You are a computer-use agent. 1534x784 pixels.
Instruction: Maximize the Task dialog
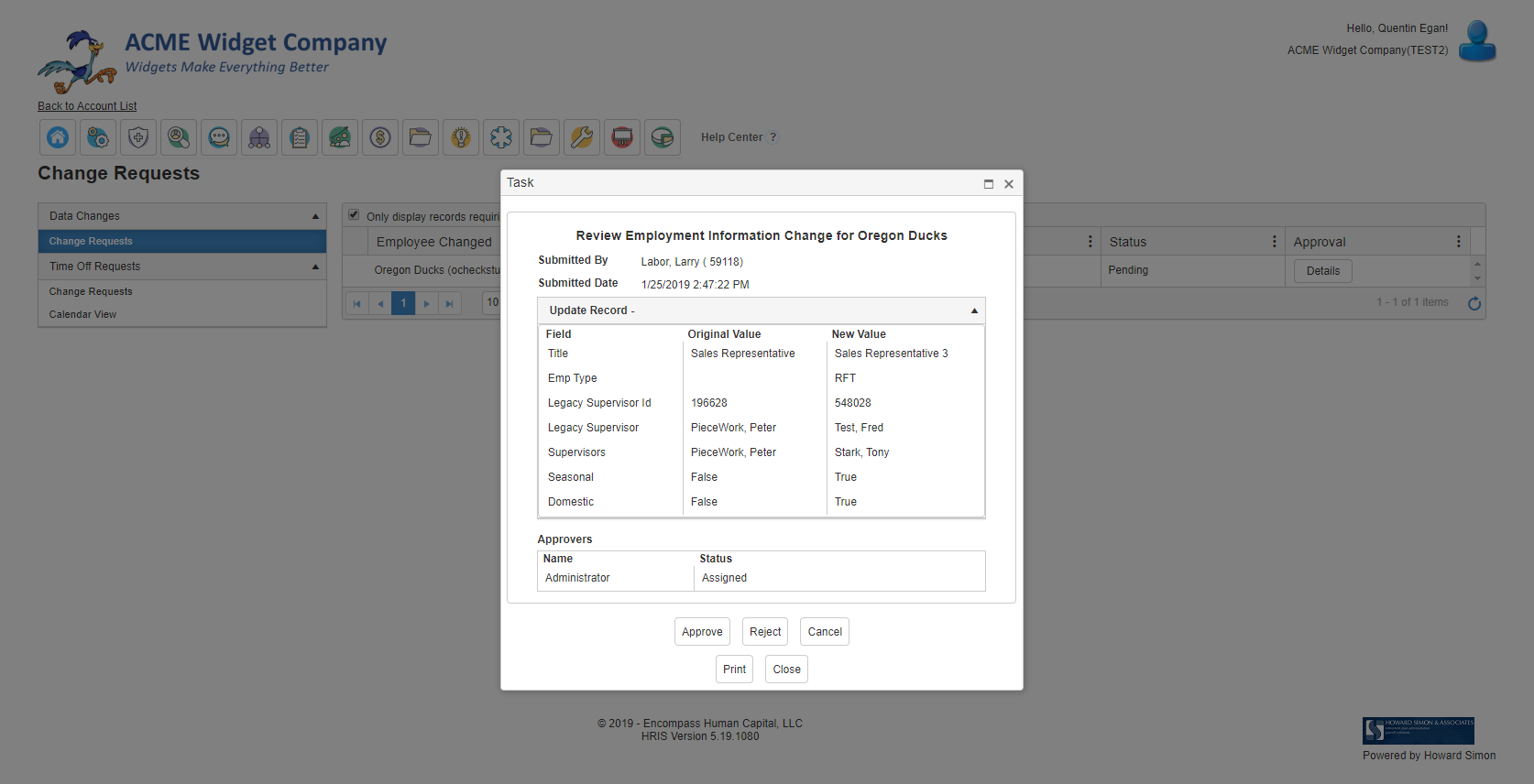pos(989,184)
